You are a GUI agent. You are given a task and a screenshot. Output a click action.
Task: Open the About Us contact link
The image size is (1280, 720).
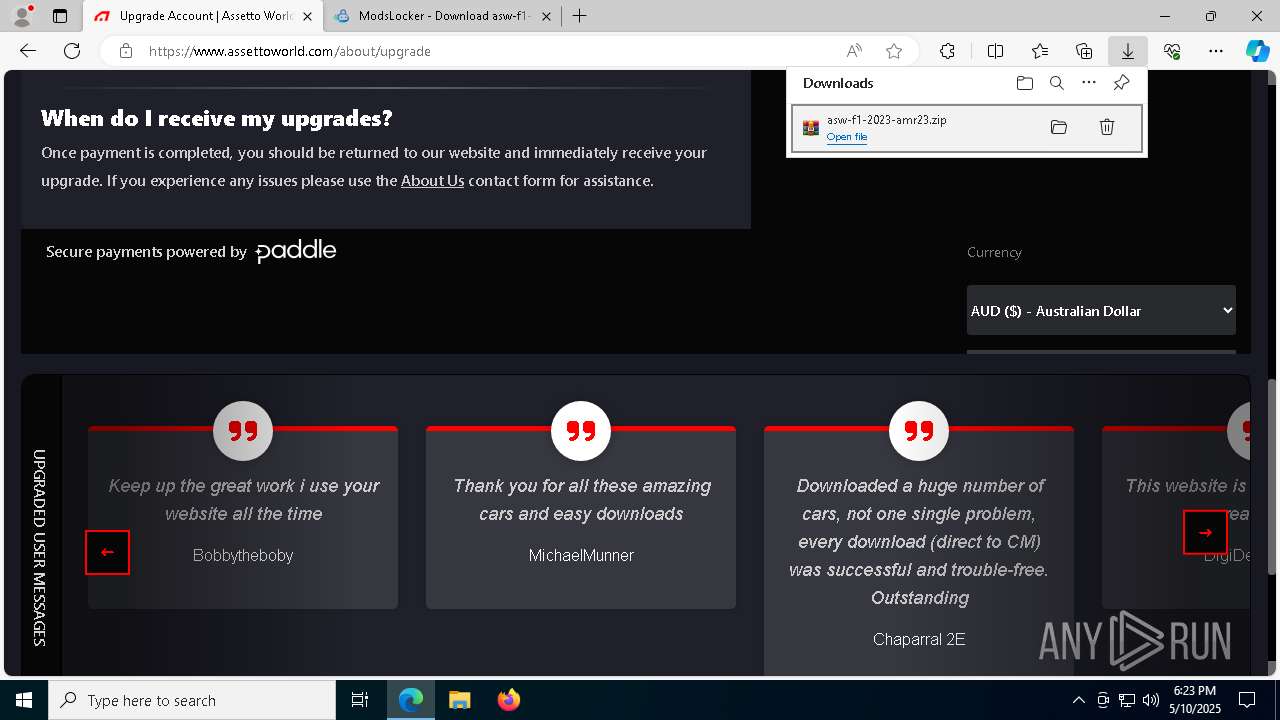tap(432, 180)
